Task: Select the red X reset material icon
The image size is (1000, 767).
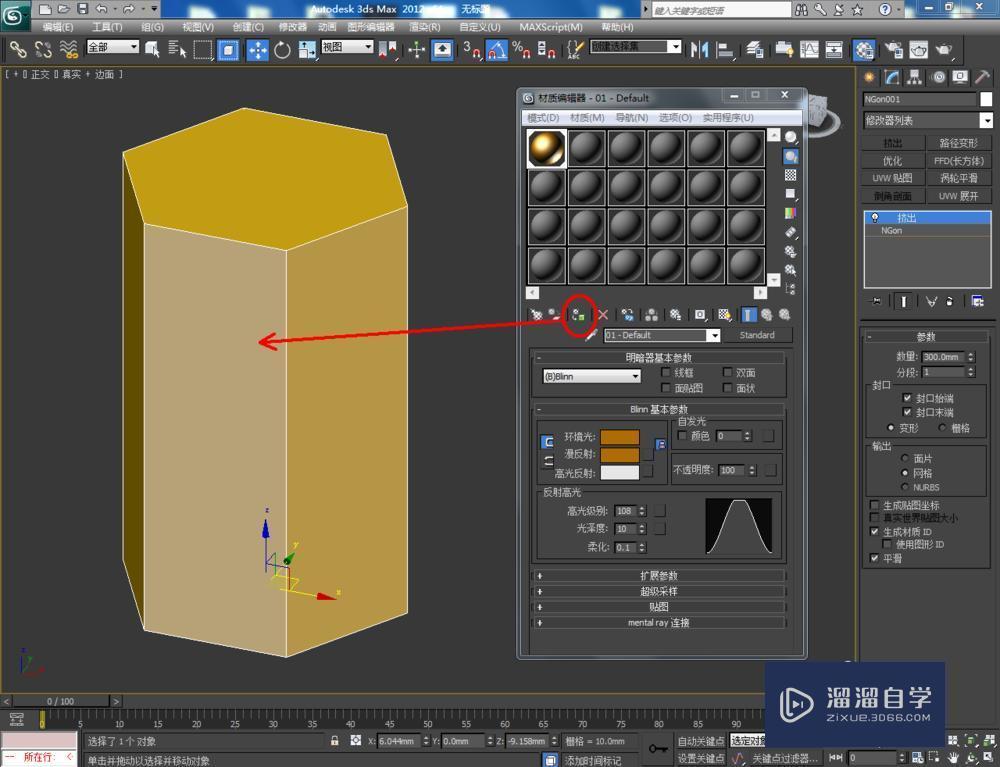Action: 603,315
